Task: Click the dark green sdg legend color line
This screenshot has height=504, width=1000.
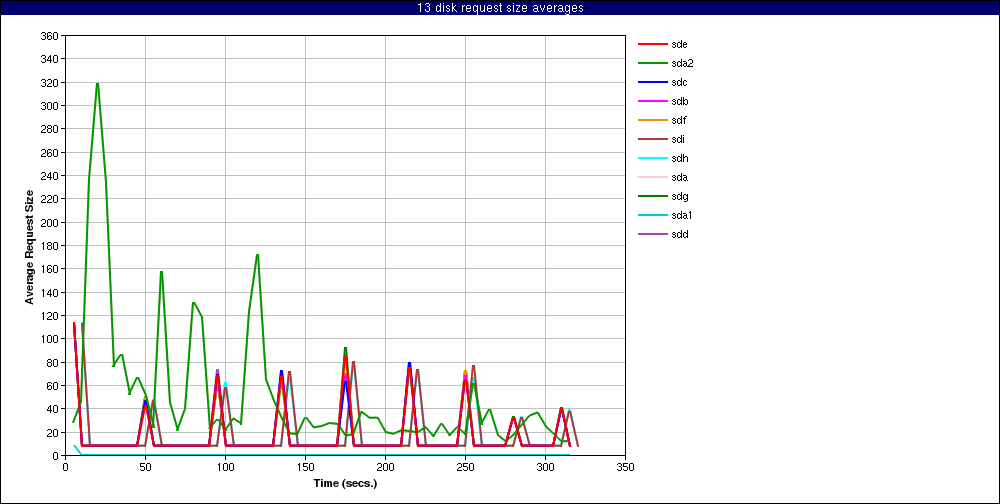Action: tap(652, 196)
